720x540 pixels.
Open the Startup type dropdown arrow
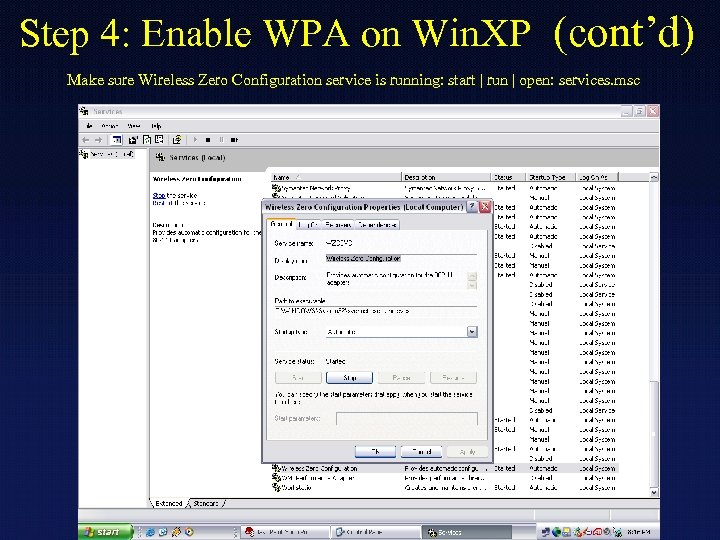(472, 332)
